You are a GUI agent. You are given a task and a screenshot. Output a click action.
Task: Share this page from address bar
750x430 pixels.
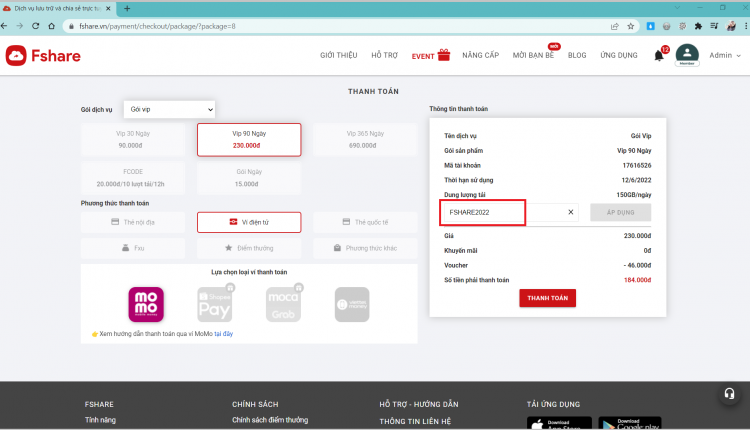point(615,26)
